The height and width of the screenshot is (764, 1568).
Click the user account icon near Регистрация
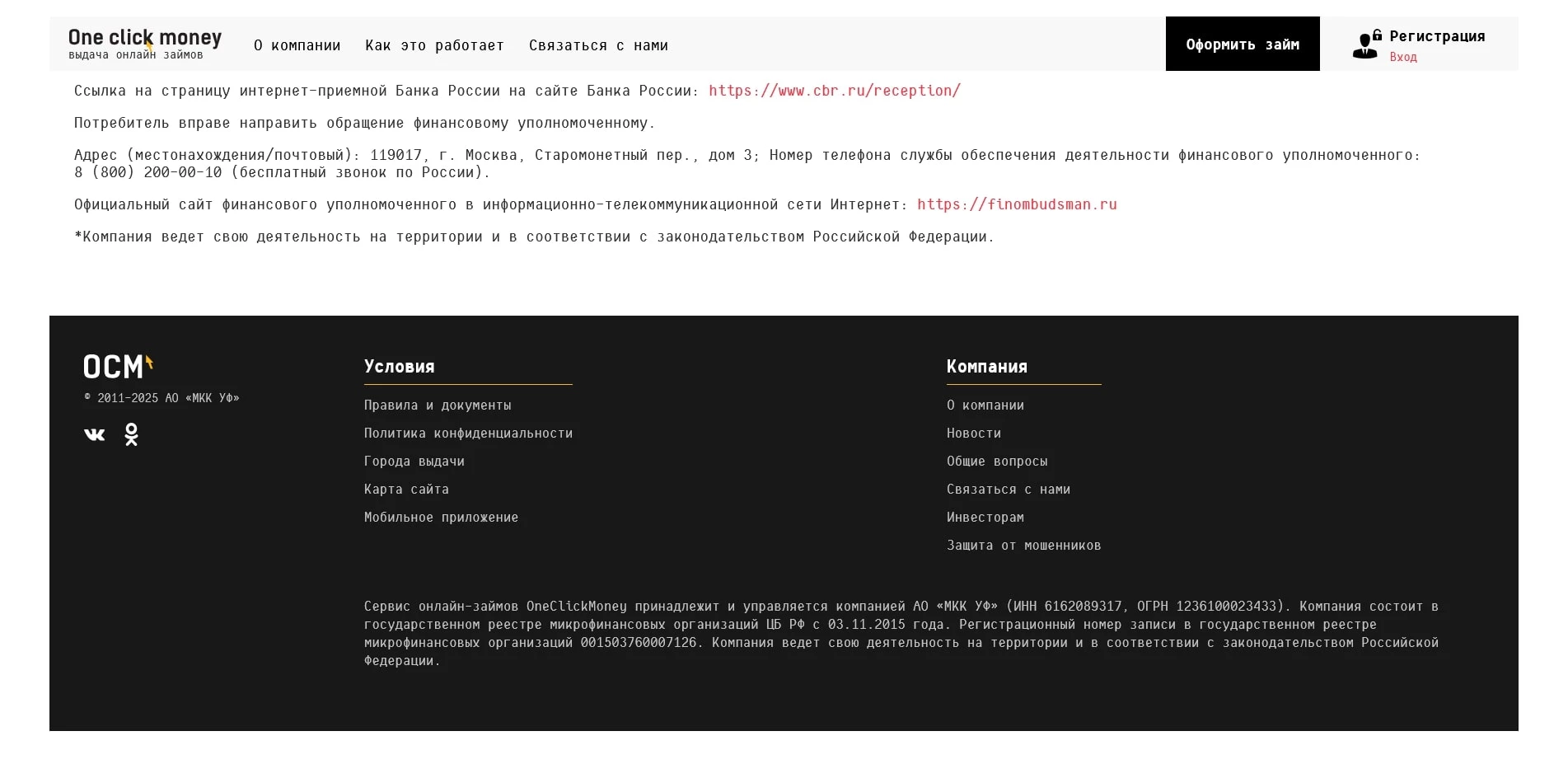coord(1365,44)
